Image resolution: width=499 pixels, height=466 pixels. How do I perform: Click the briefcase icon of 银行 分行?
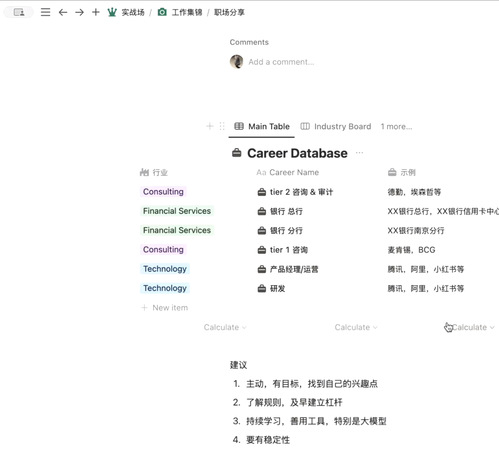262,231
